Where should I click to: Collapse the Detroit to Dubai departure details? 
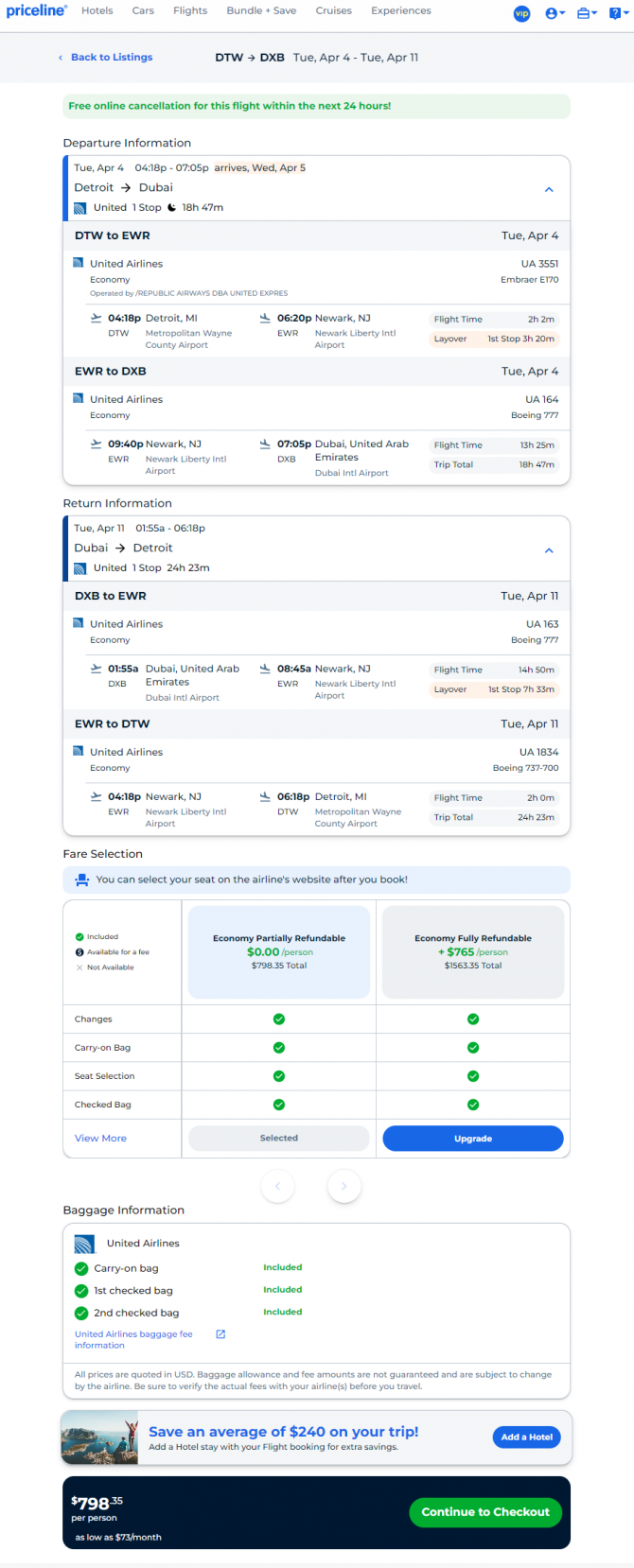549,189
